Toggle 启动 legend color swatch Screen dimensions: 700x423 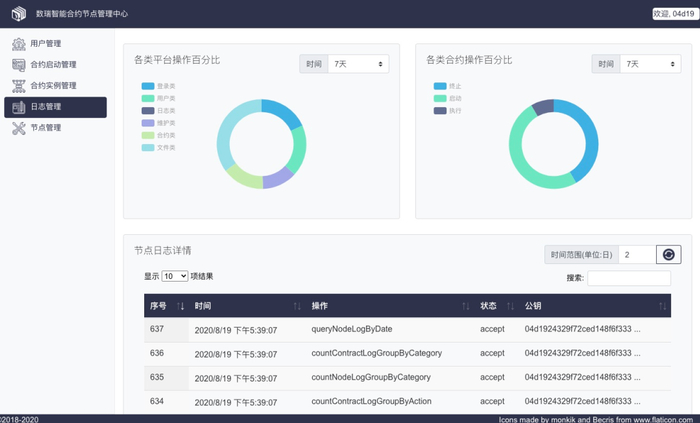440,98
